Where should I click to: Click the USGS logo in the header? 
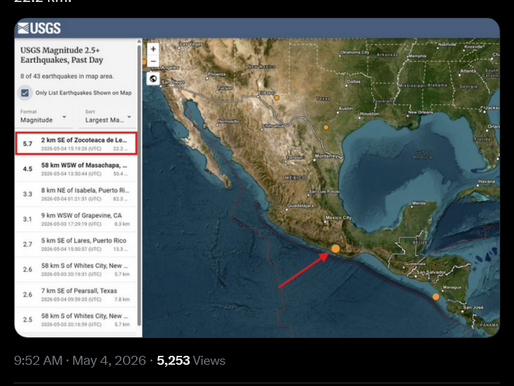39,28
